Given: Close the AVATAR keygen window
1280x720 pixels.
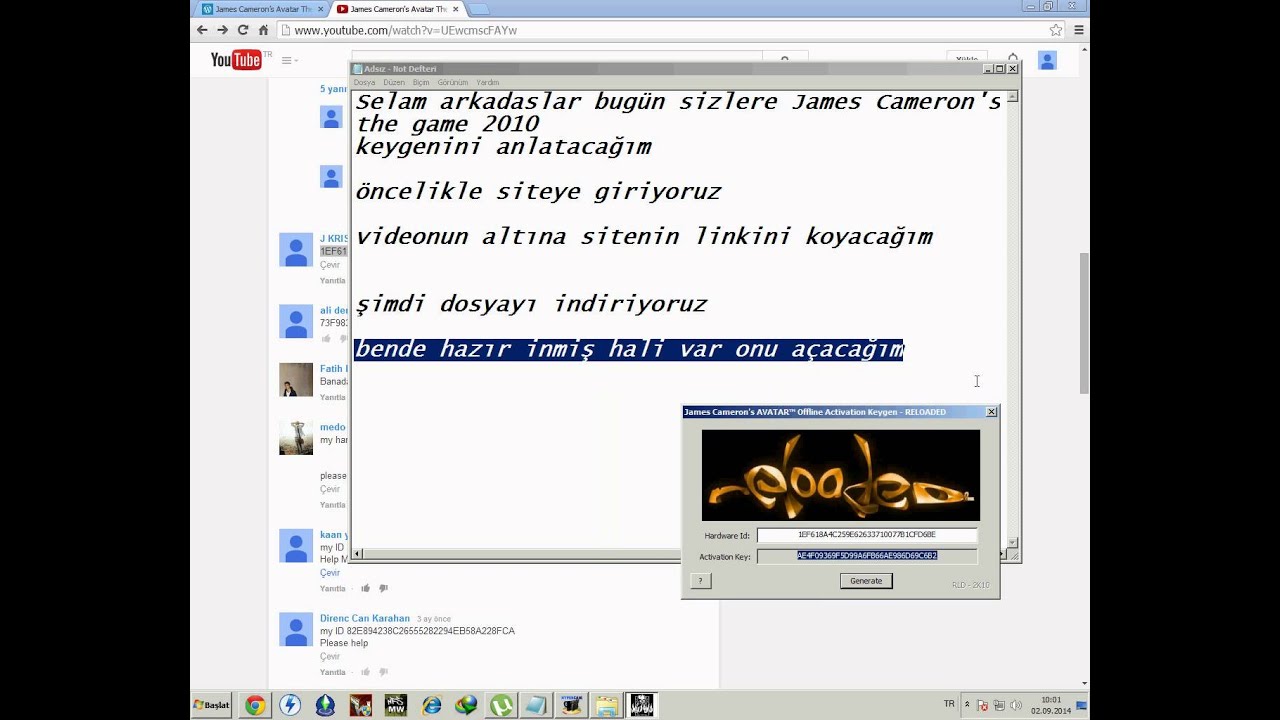Looking at the screenshot, I should tap(991, 412).
